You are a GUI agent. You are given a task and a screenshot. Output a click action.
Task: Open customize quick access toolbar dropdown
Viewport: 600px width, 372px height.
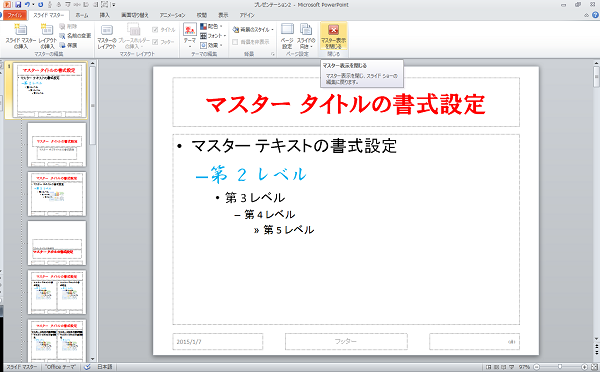(x=114, y=5)
